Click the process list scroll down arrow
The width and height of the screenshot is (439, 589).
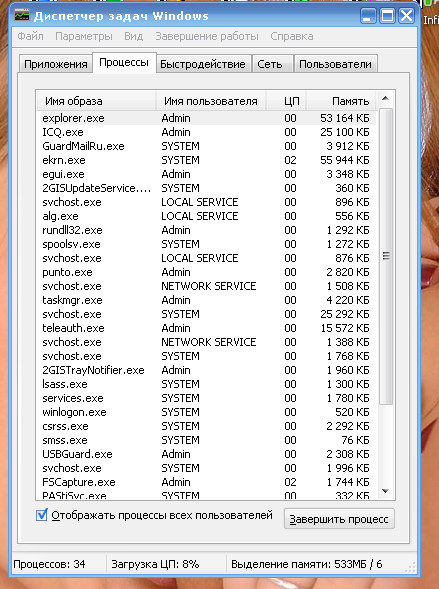tap(385, 491)
